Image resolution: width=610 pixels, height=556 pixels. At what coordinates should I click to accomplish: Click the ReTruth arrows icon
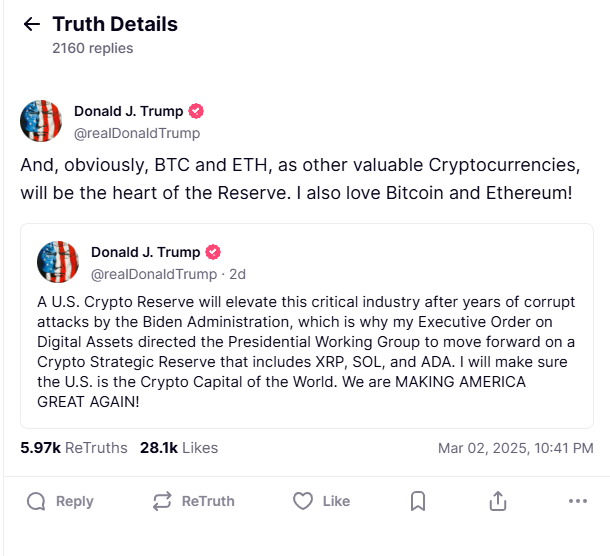[162, 501]
